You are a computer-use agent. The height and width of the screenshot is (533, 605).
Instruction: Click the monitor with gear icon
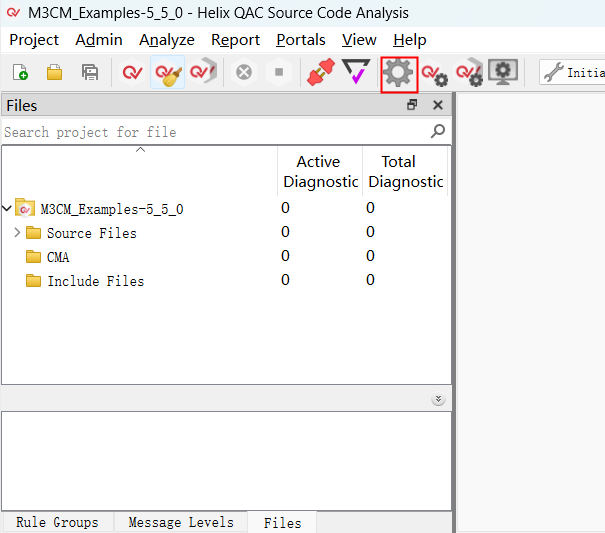tap(502, 72)
